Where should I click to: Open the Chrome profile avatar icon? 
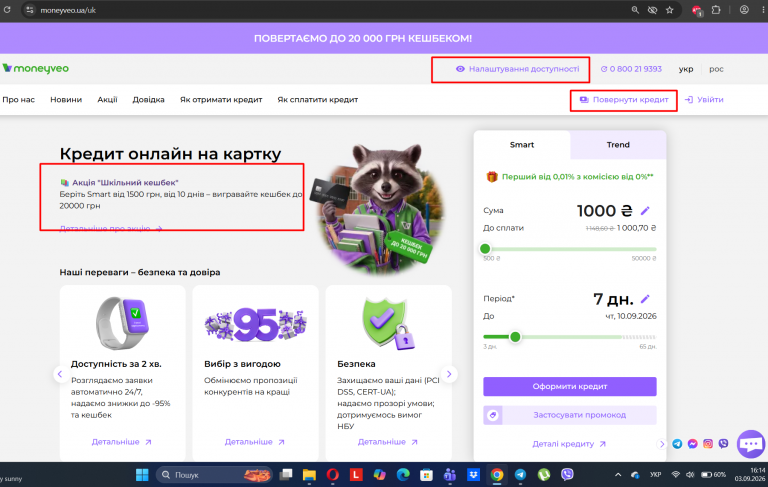point(744,10)
